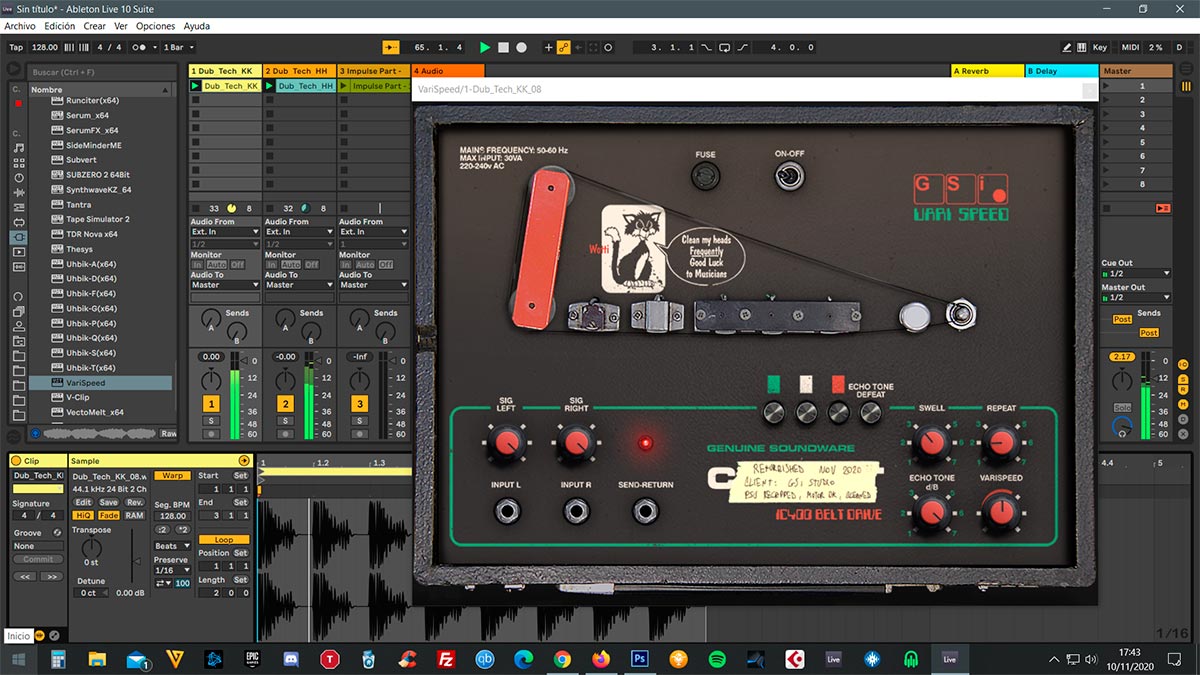1200x675 pixels.
Task: Launch the Dub_Tech_KK clip
Action: pyautogui.click(x=196, y=86)
